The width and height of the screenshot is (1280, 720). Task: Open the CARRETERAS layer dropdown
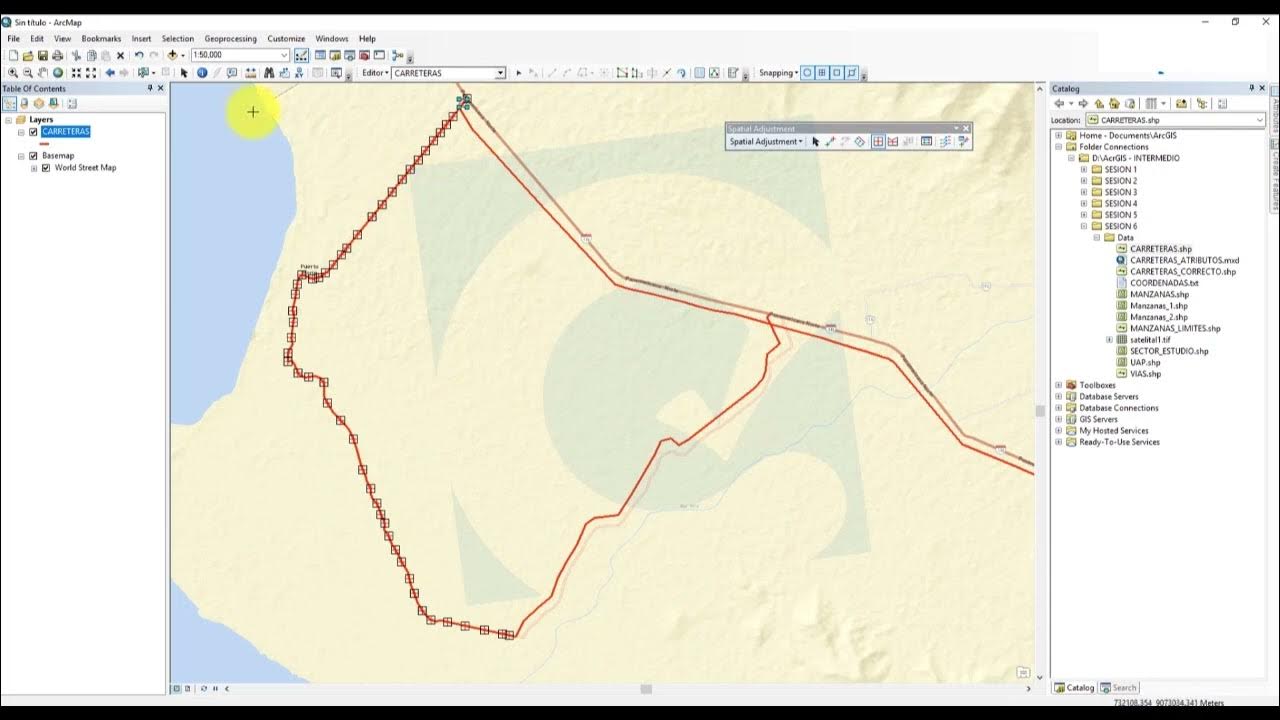tap(500, 73)
